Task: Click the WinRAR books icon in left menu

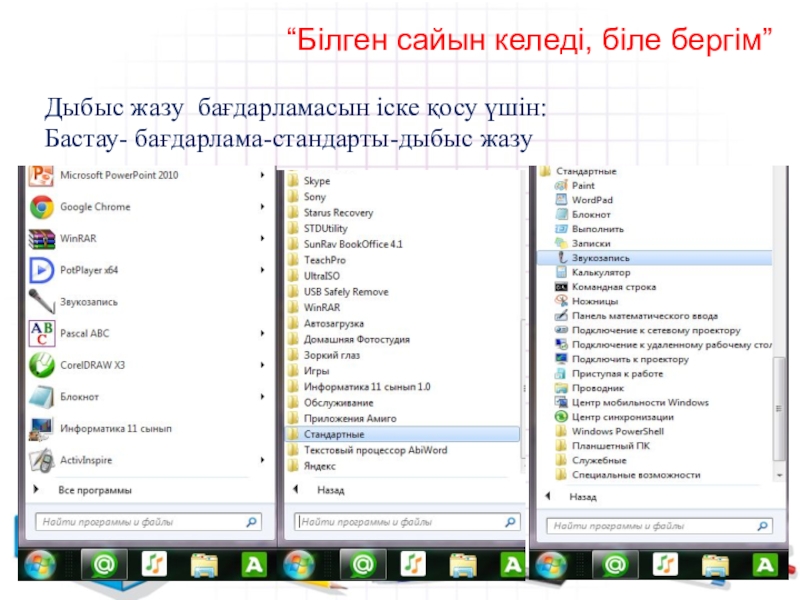Action: click(x=41, y=239)
